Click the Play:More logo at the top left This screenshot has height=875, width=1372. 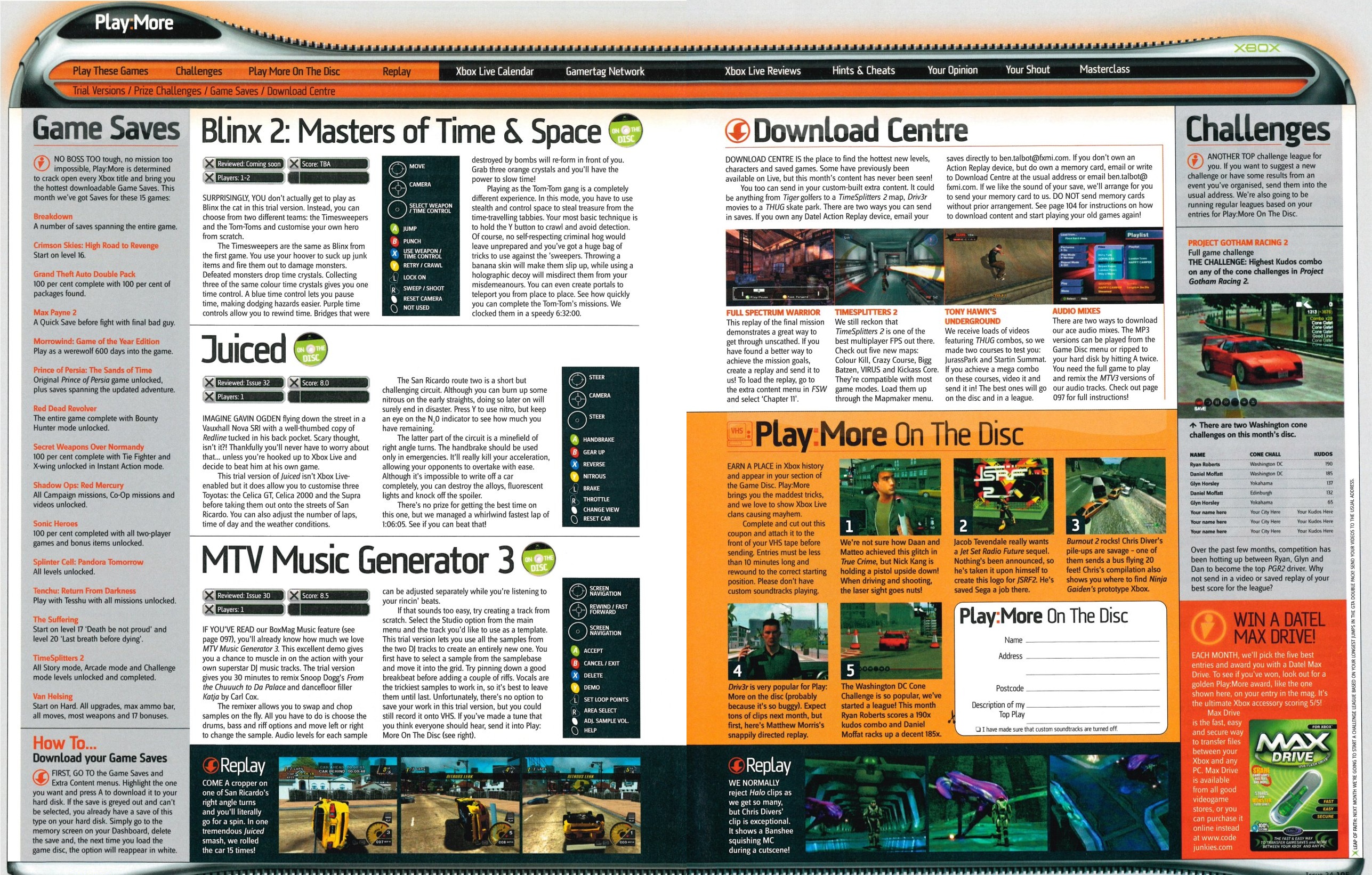coord(134,23)
